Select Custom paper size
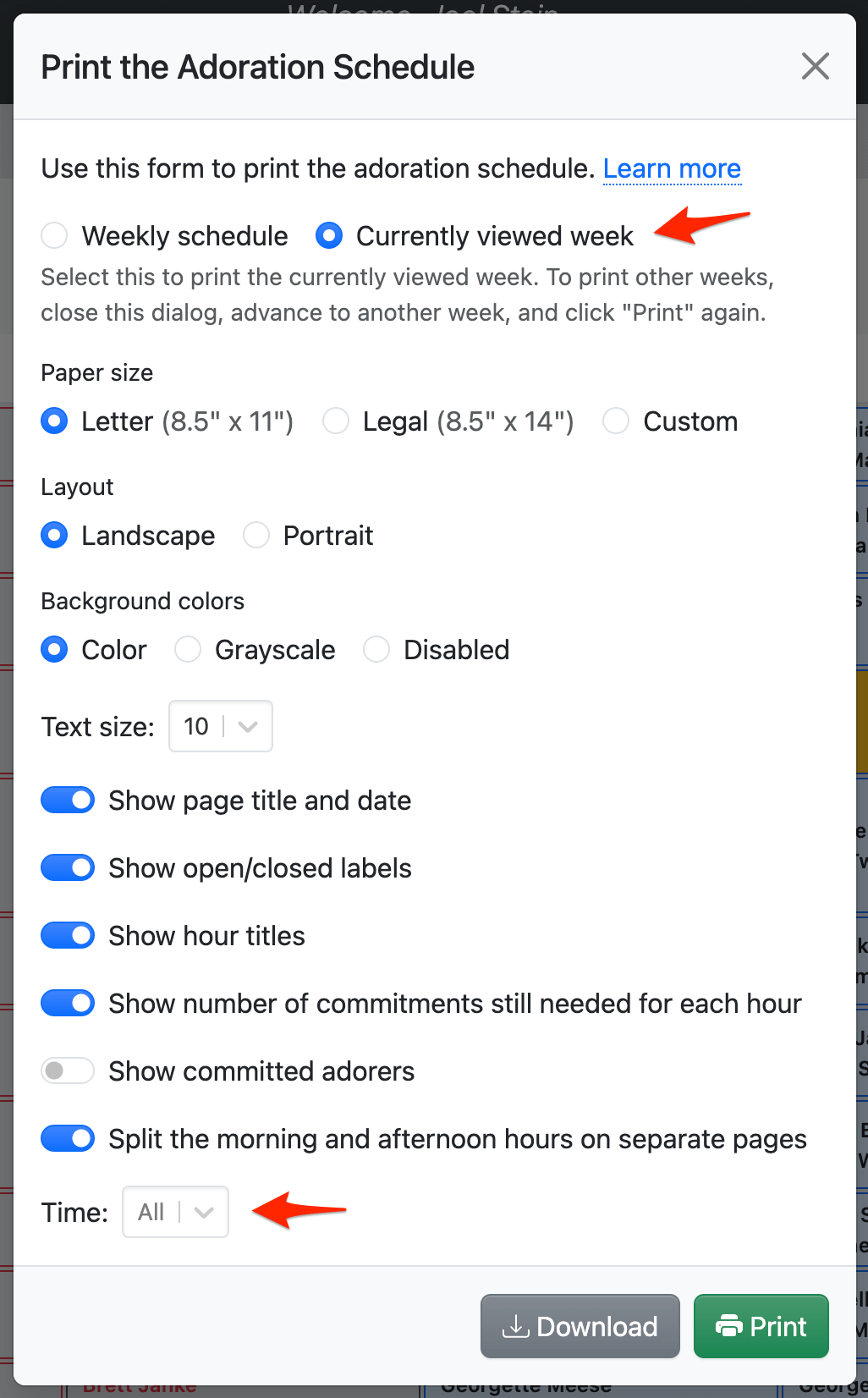 [x=616, y=421]
